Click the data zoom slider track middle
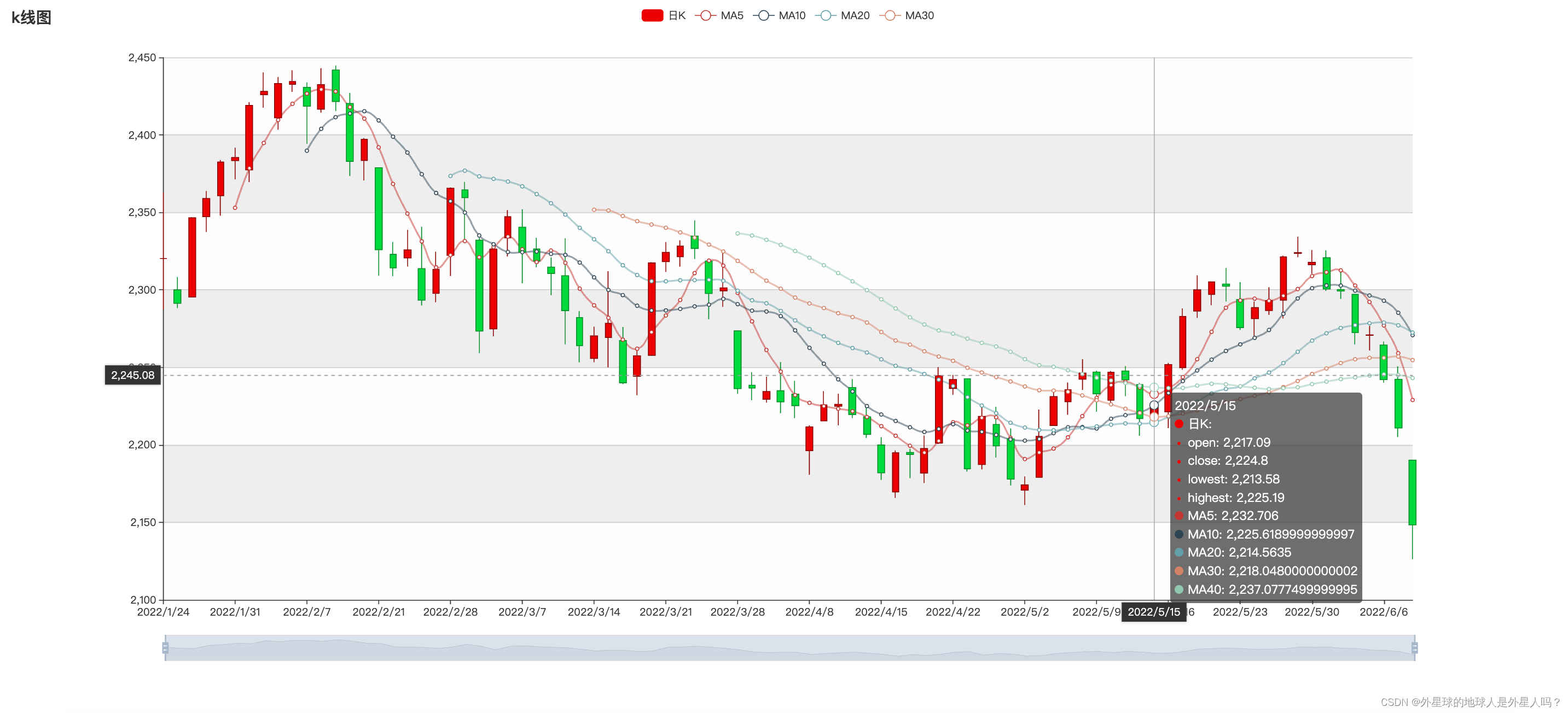 tap(789, 648)
